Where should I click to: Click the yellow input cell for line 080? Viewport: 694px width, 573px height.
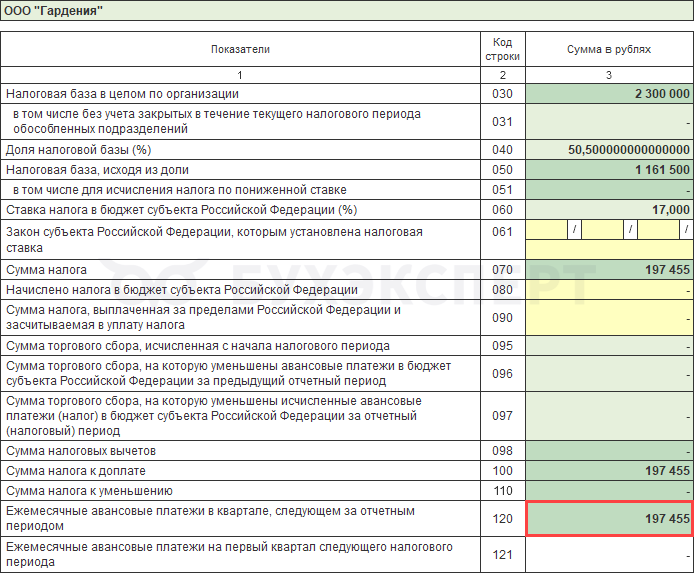[x=609, y=290]
